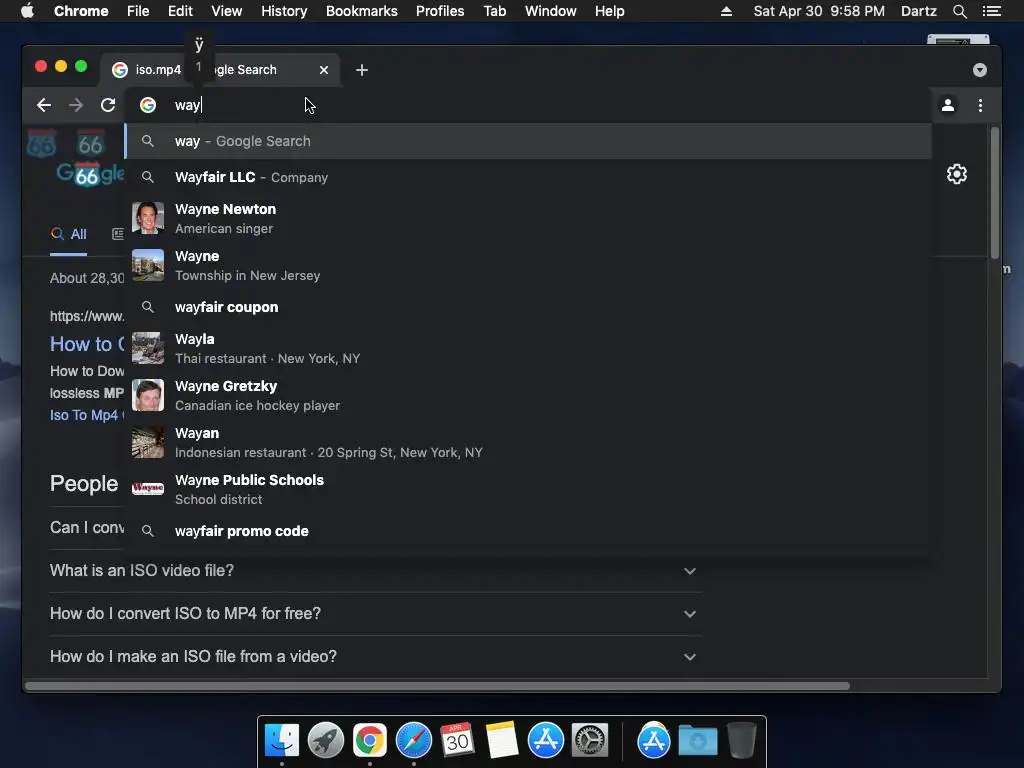Click the magnifier icon beside Wayfair LLC
The height and width of the screenshot is (768, 1024).
[x=148, y=177]
